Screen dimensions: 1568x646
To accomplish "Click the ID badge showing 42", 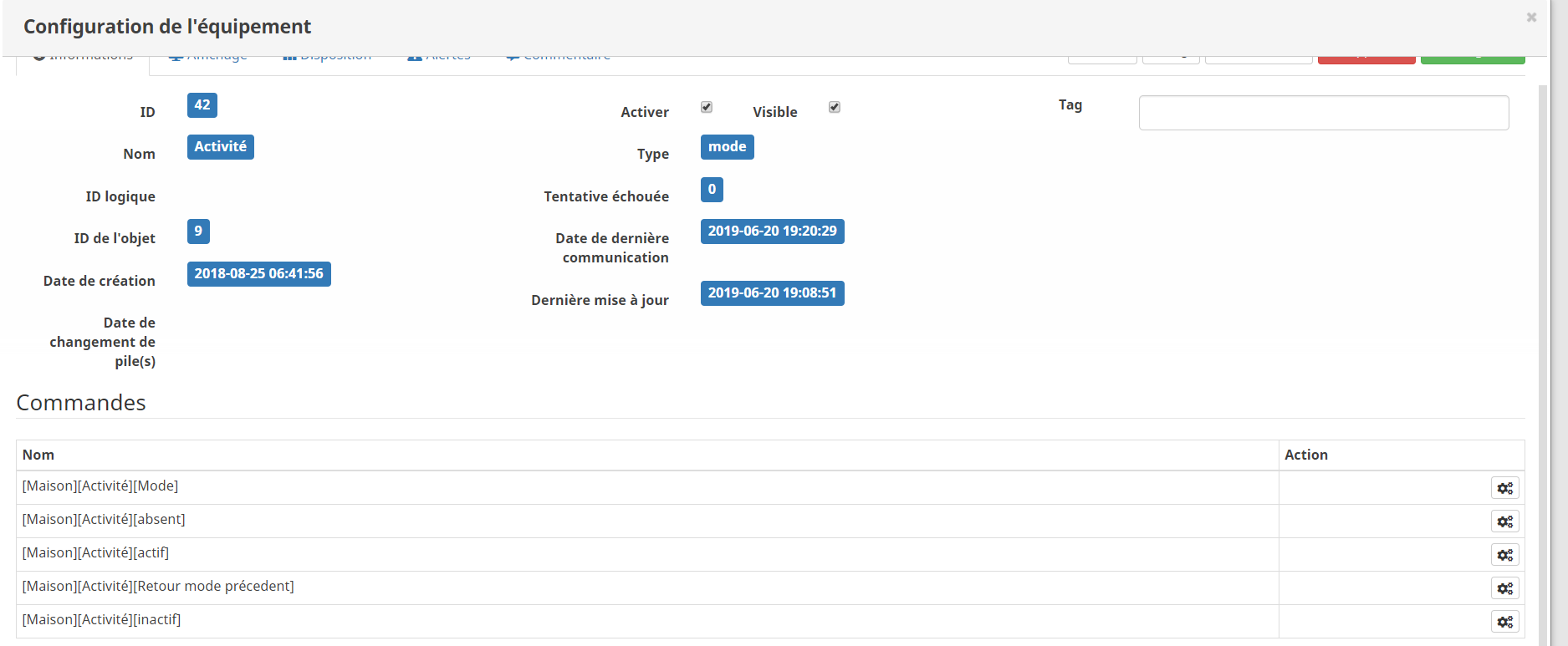I will pos(202,105).
